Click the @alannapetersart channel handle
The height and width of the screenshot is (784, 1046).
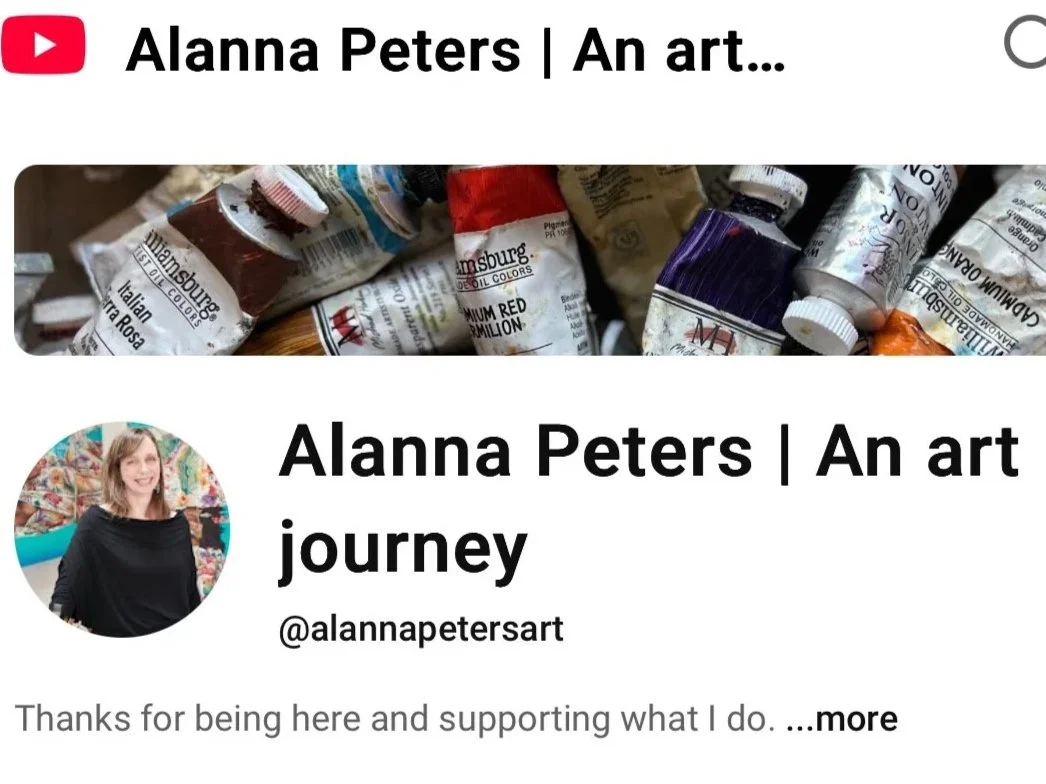tap(421, 630)
